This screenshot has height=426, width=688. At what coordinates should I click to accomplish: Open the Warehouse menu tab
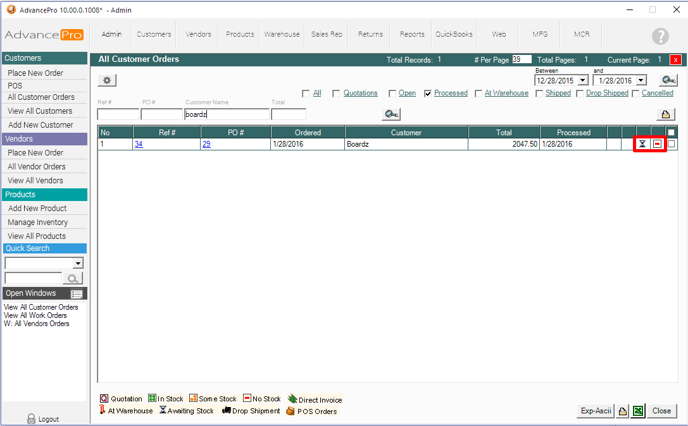pyautogui.click(x=282, y=34)
